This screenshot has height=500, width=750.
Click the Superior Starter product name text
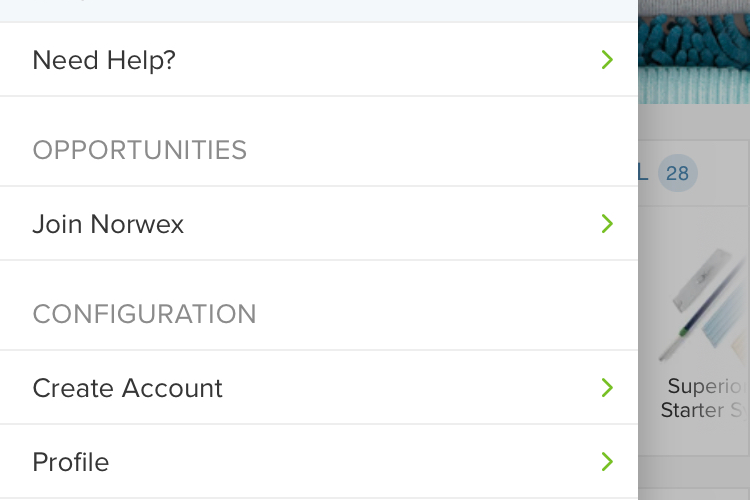(x=703, y=398)
